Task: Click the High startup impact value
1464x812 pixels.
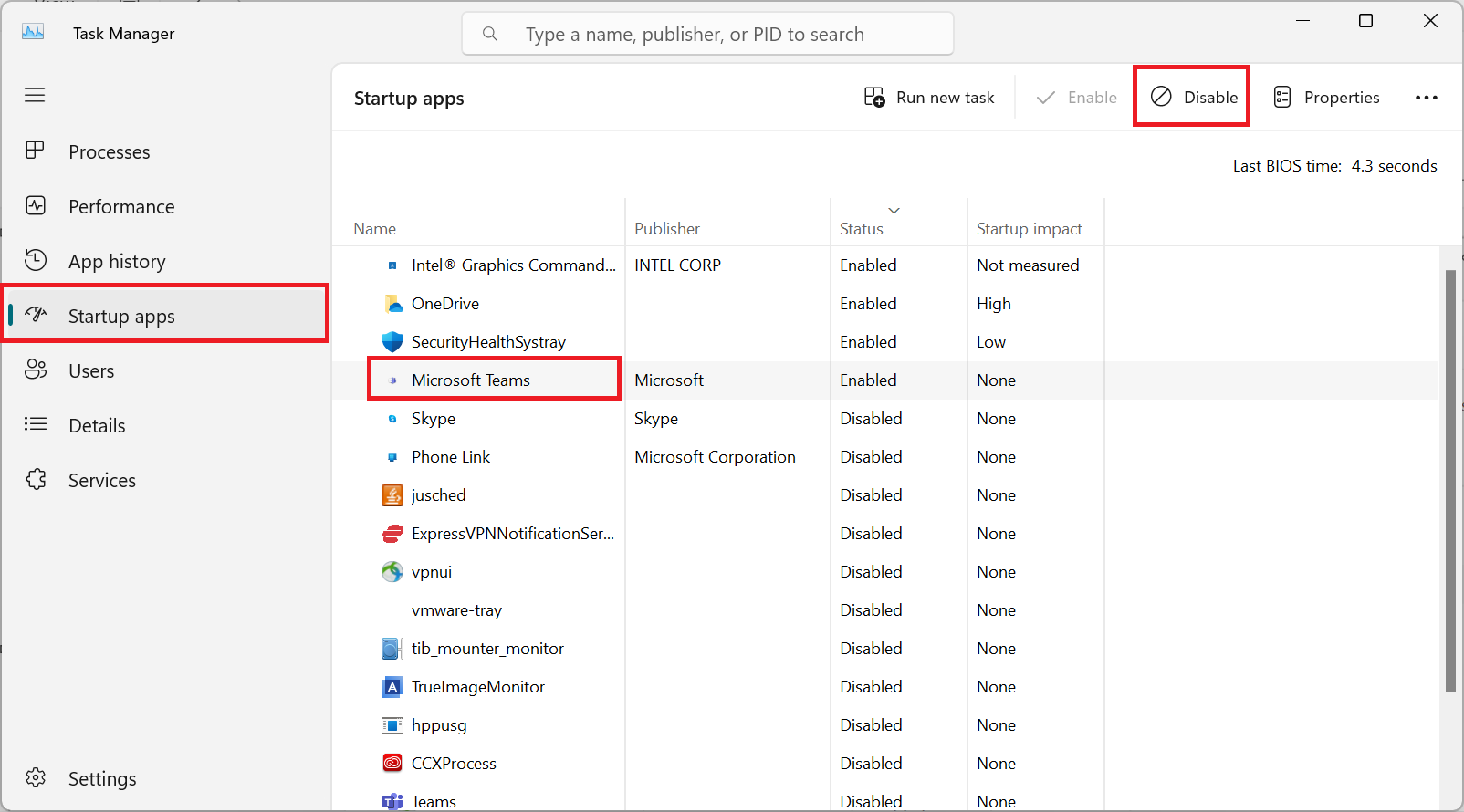Action: [994, 304]
